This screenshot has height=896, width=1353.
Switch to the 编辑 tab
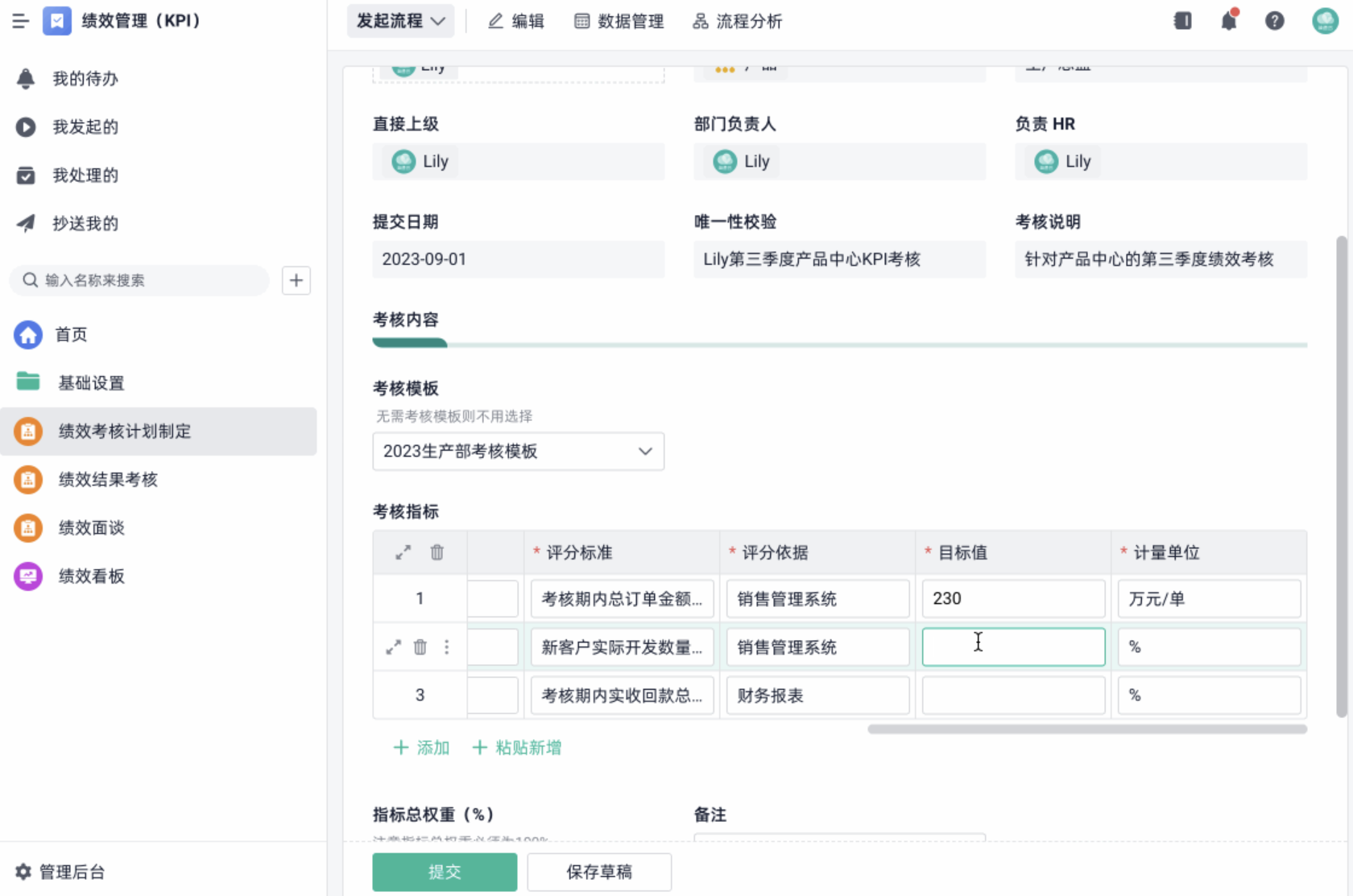[516, 21]
